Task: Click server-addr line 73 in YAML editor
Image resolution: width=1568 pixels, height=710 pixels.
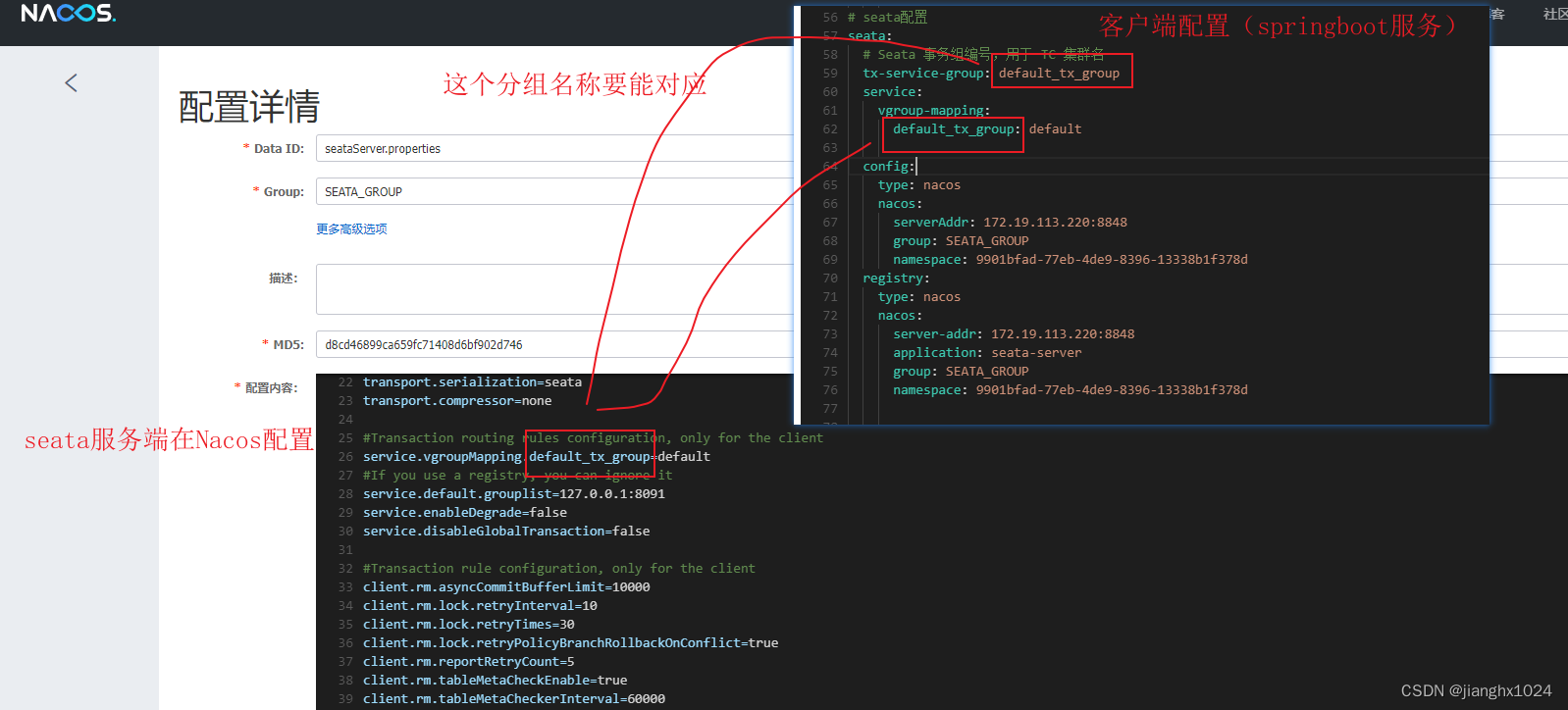Action: [x=1014, y=334]
